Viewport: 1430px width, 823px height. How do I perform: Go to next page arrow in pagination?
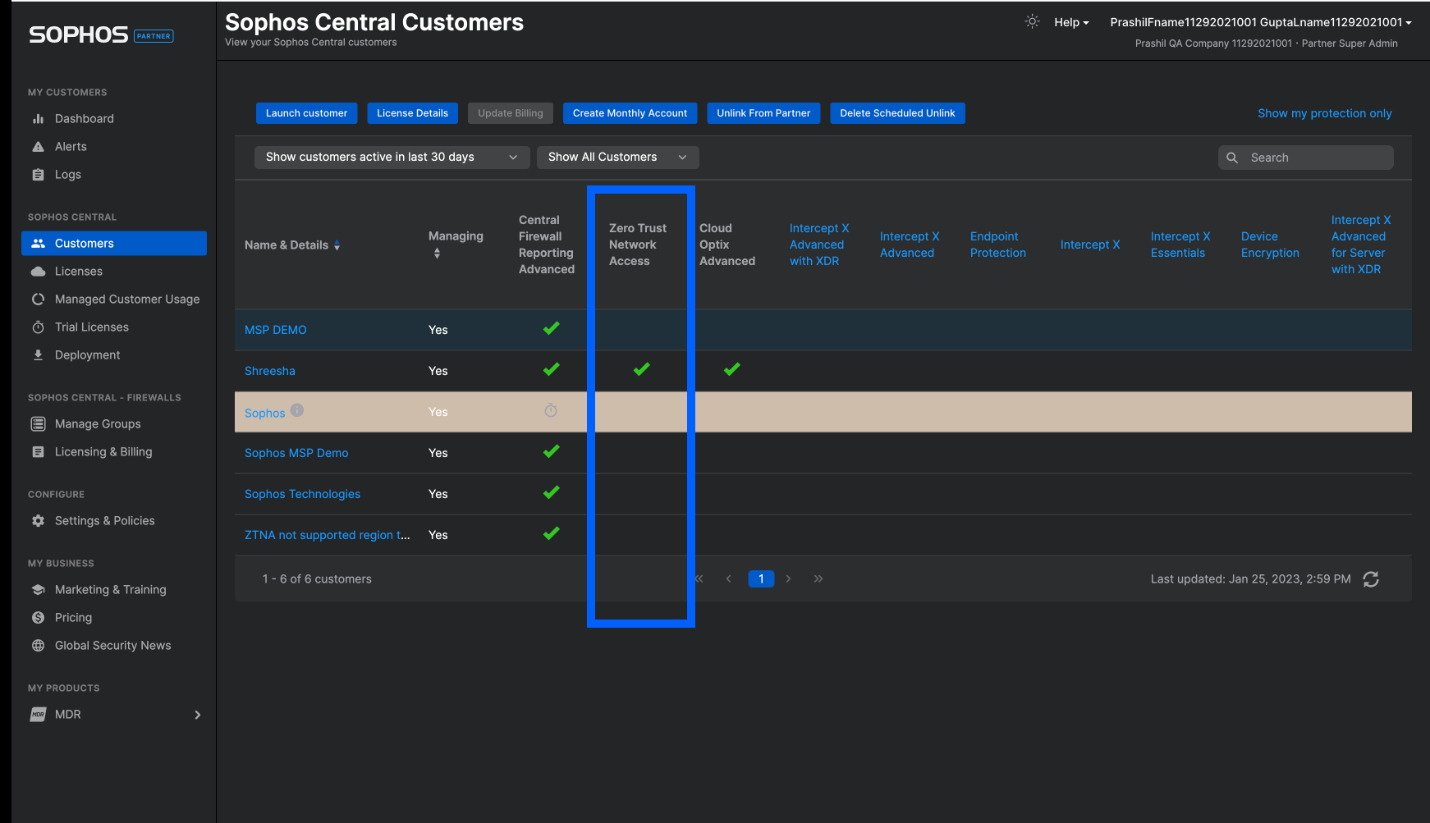click(789, 579)
